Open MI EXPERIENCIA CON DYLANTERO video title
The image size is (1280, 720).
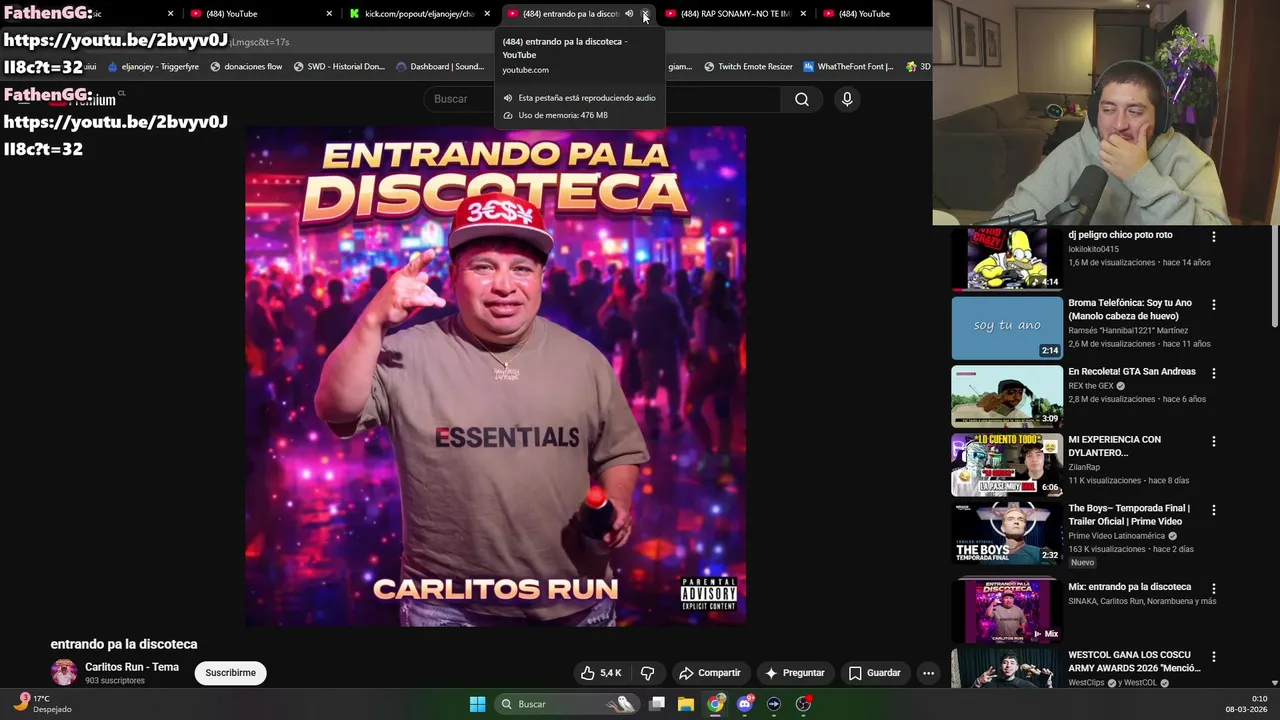coord(1114,446)
